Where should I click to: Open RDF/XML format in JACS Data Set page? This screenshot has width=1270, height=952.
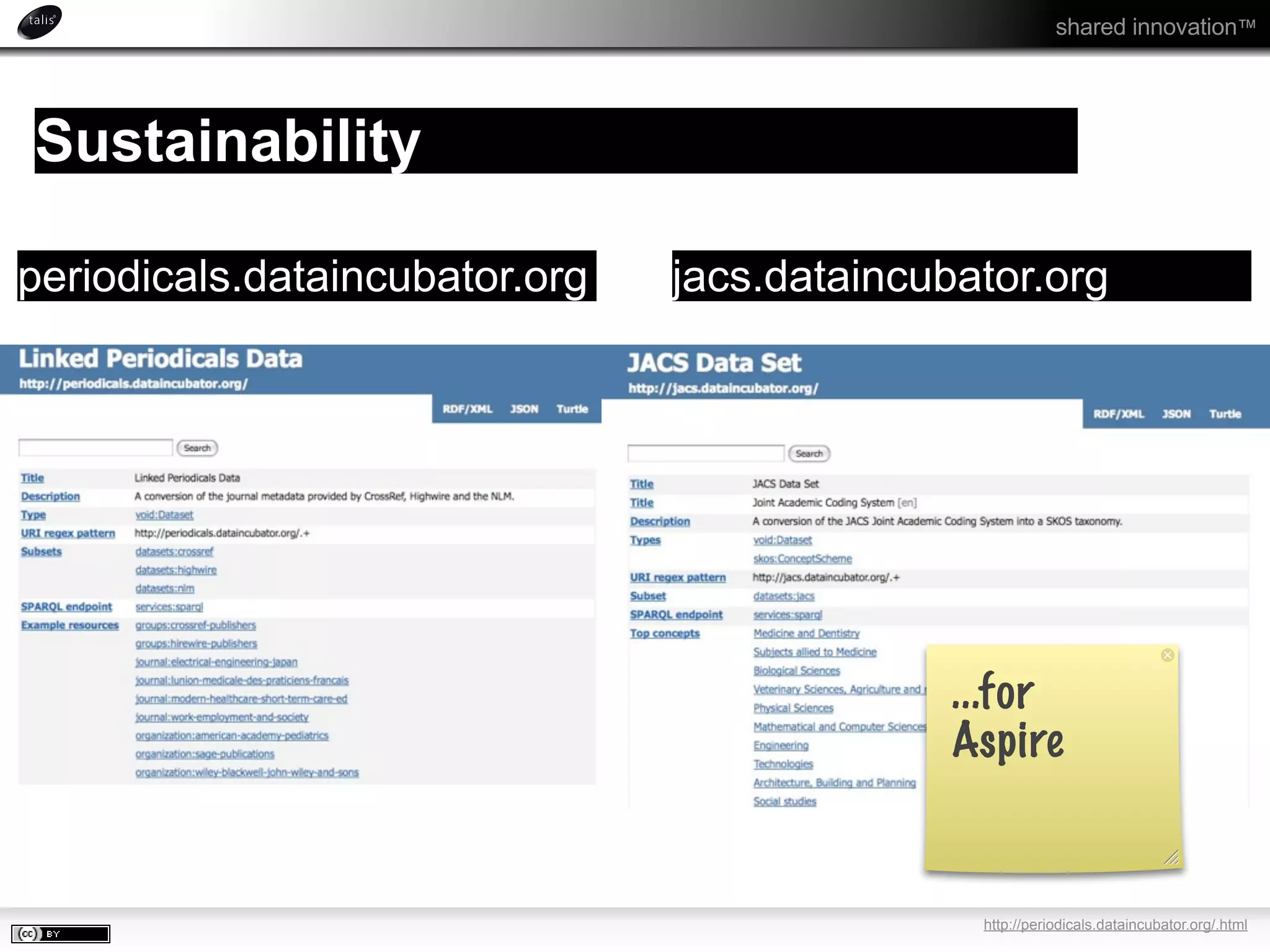pos(1118,414)
